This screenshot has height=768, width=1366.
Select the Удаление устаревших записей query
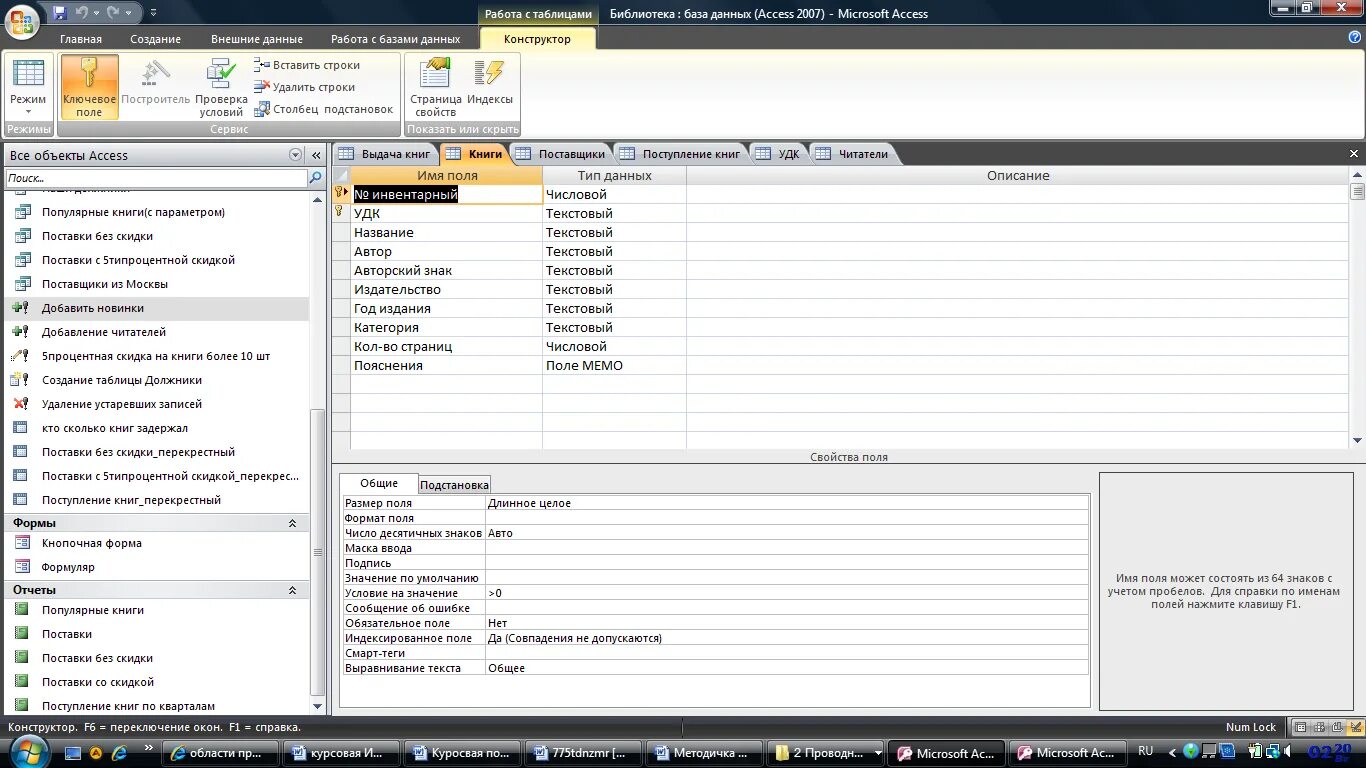[122, 404]
